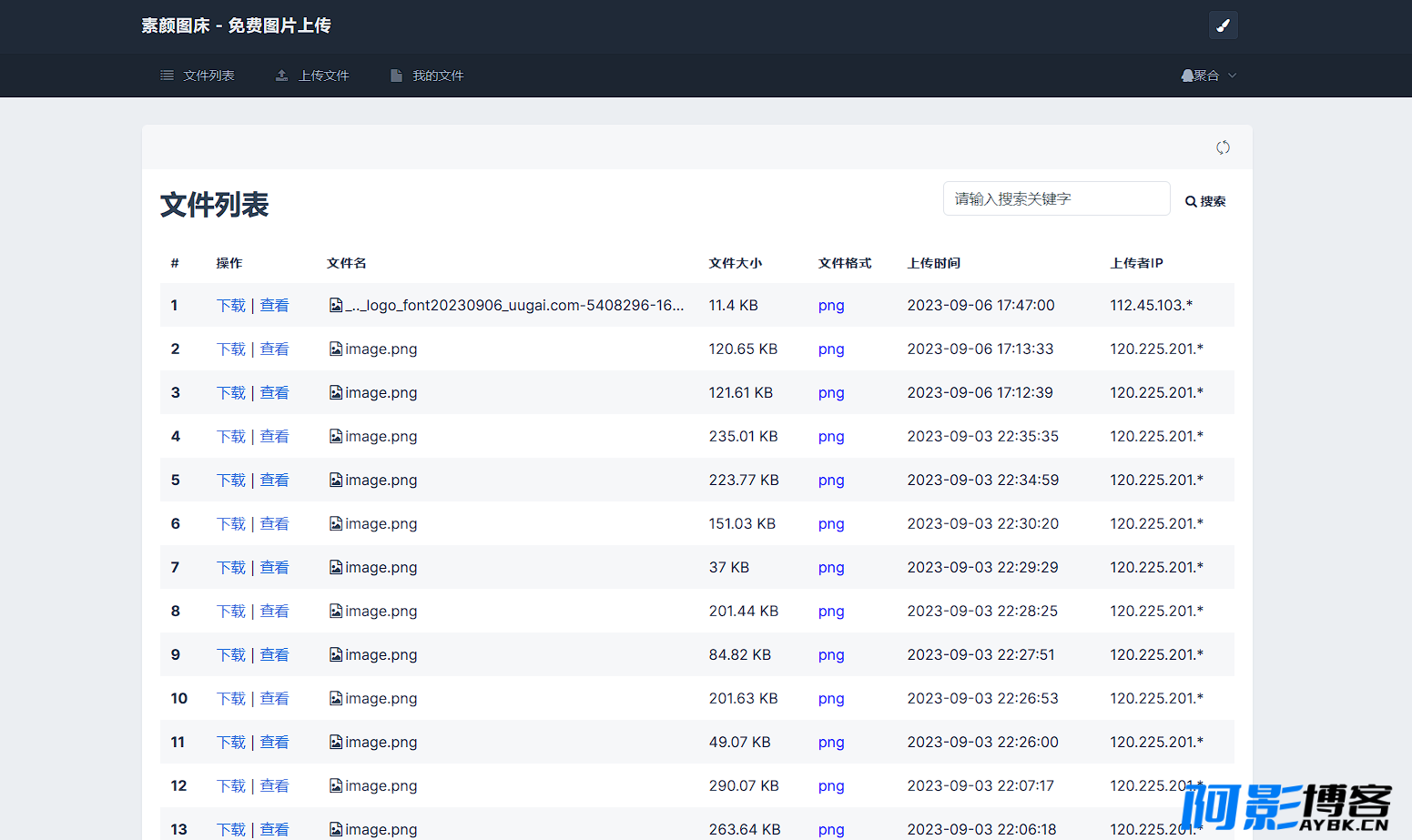Viewport: 1412px width, 840px height.
Task: Click the 文件名 column header
Action: tap(347, 263)
